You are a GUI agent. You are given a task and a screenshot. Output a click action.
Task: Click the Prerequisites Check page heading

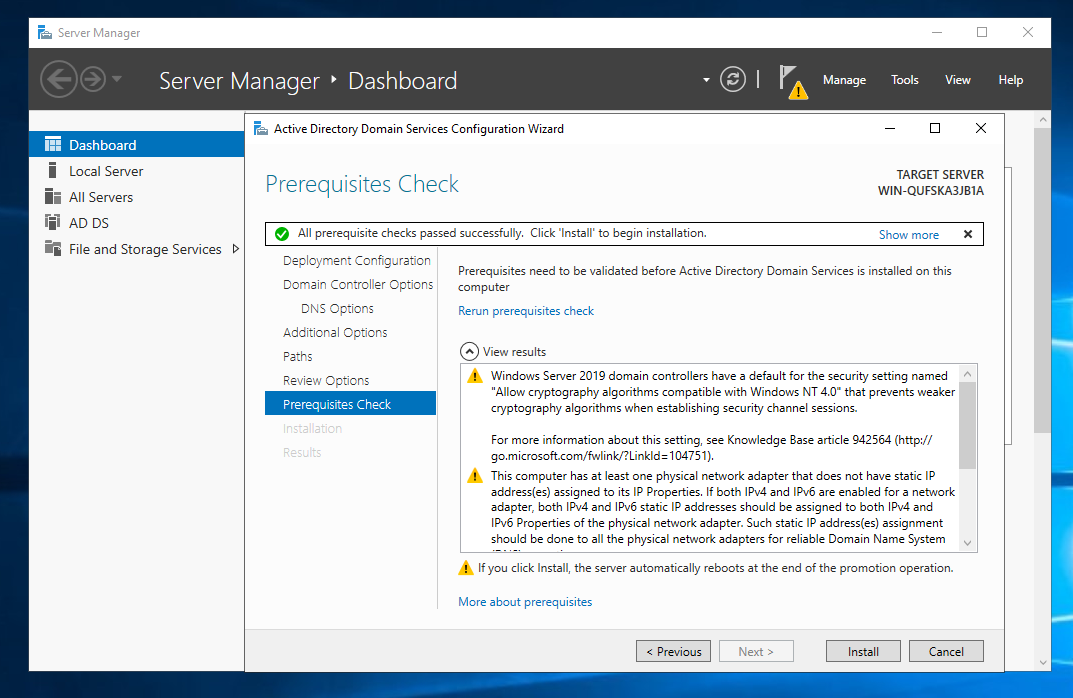pos(362,184)
